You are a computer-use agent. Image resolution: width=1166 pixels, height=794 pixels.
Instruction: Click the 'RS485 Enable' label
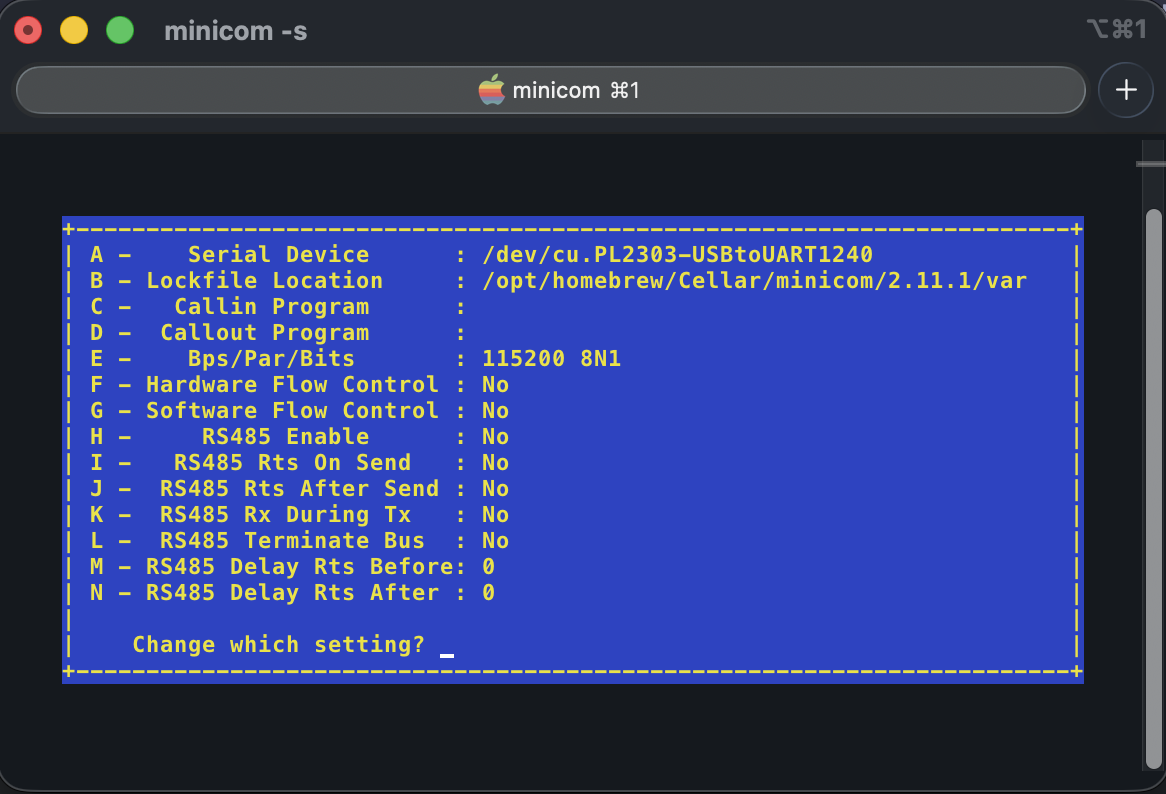[x=286, y=436]
